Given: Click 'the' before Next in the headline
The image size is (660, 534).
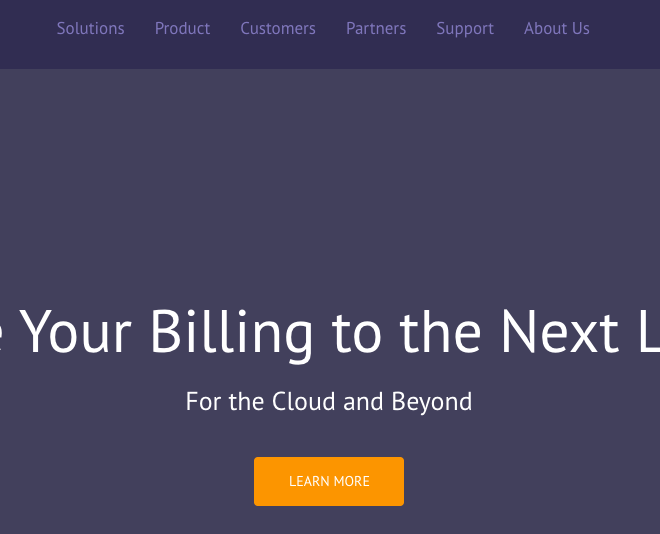Looking at the screenshot, I should (x=440, y=332).
